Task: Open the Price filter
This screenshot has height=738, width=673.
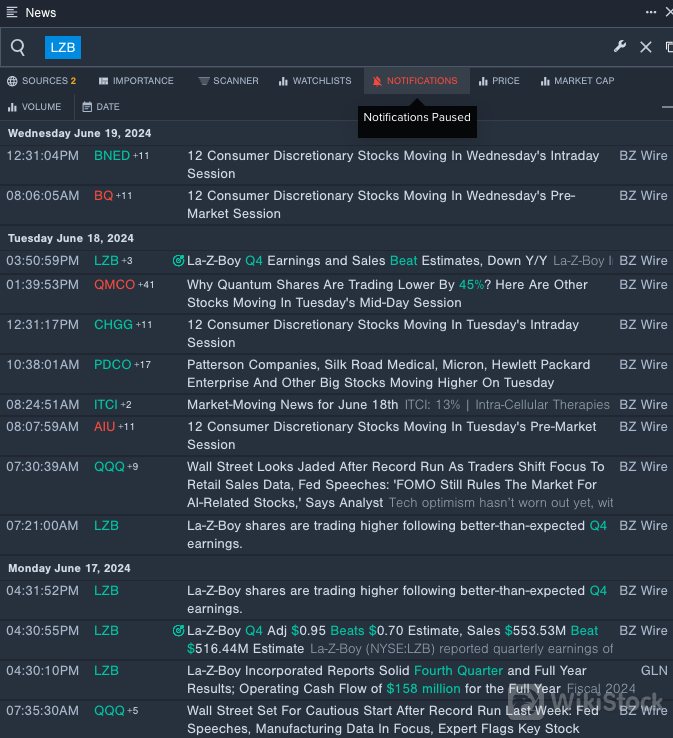Action: pos(499,81)
